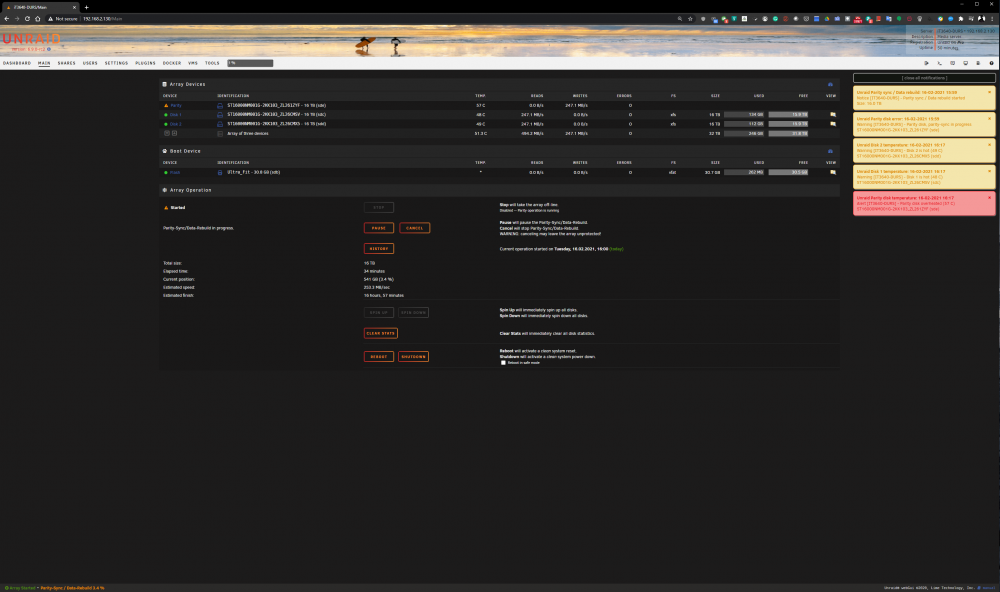Open the Users tab
The height and width of the screenshot is (592, 1000).
pyautogui.click(x=90, y=63)
